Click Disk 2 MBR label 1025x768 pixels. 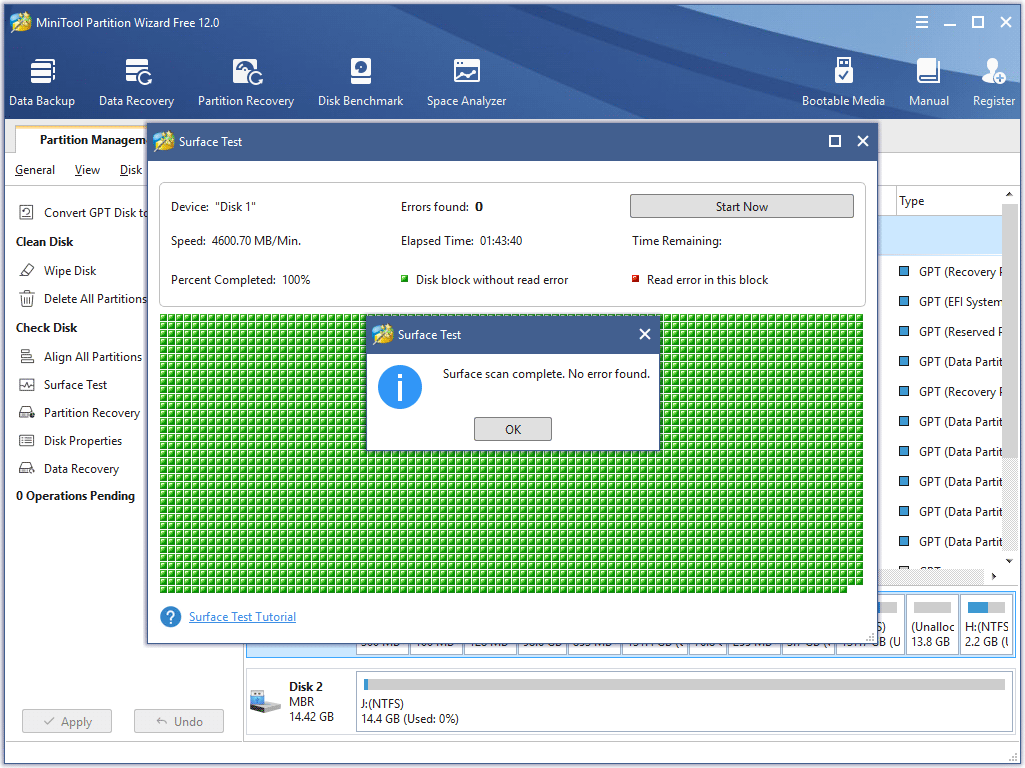coord(302,701)
